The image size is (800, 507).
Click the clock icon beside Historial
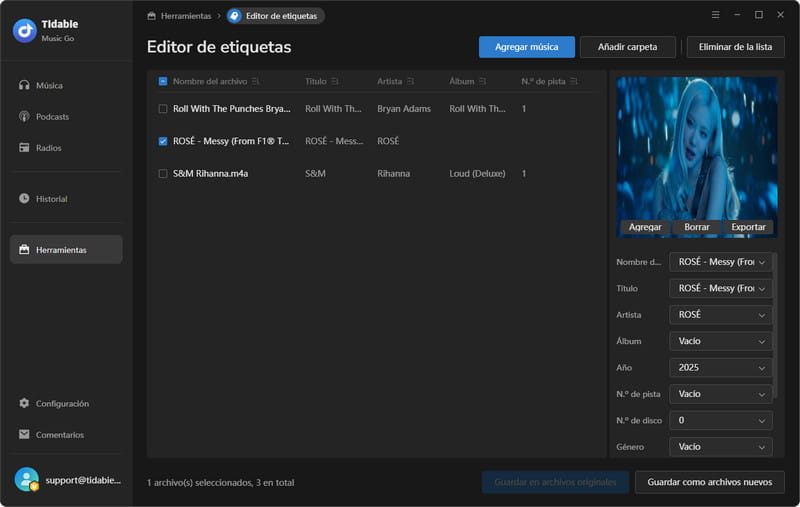click(24, 198)
